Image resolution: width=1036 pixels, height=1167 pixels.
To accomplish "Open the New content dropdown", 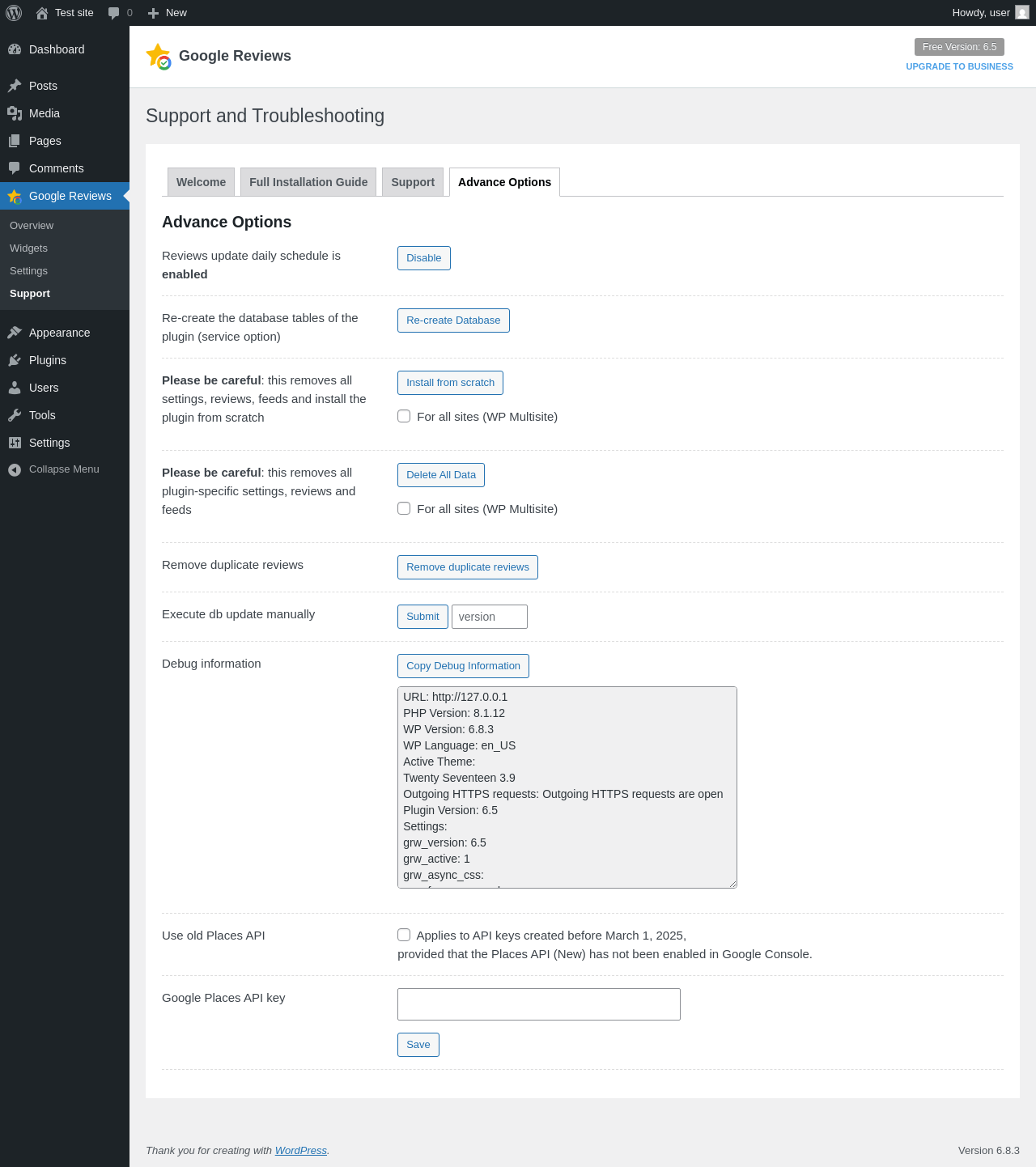I will tap(168, 13).
